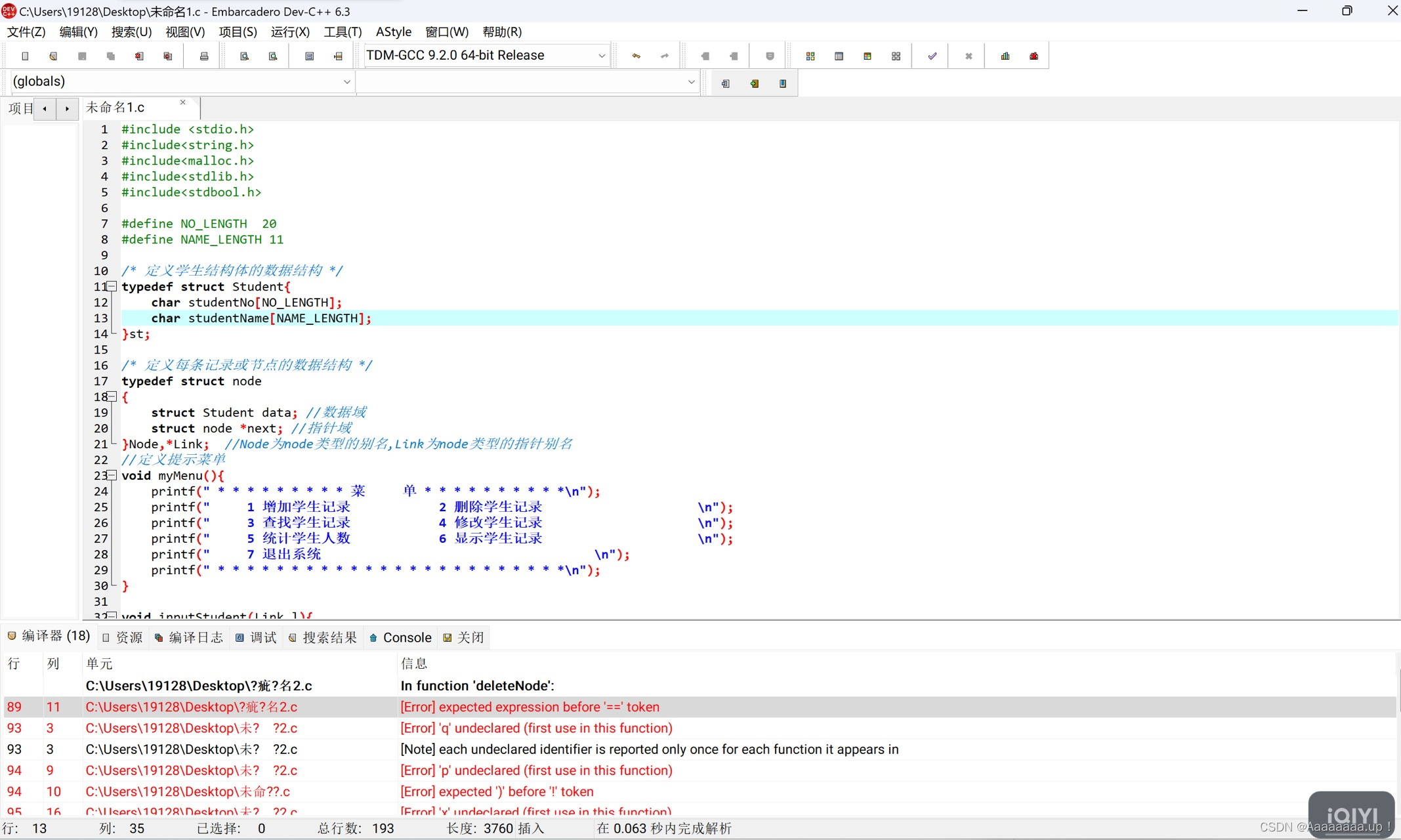Create a new source file via the new-file icon
Screen dimensions: 1401x840
coord(25,55)
